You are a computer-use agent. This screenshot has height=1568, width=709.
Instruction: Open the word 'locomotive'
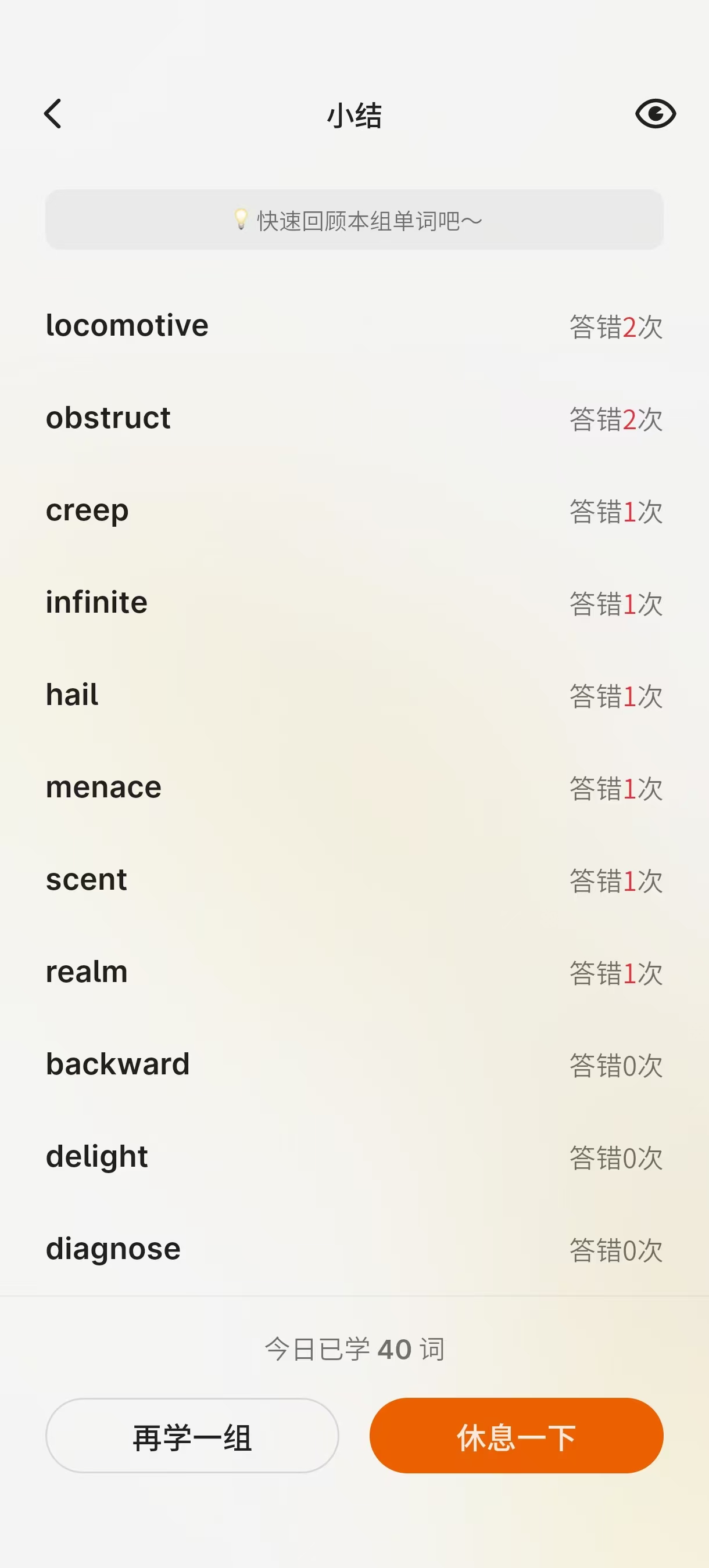127,325
